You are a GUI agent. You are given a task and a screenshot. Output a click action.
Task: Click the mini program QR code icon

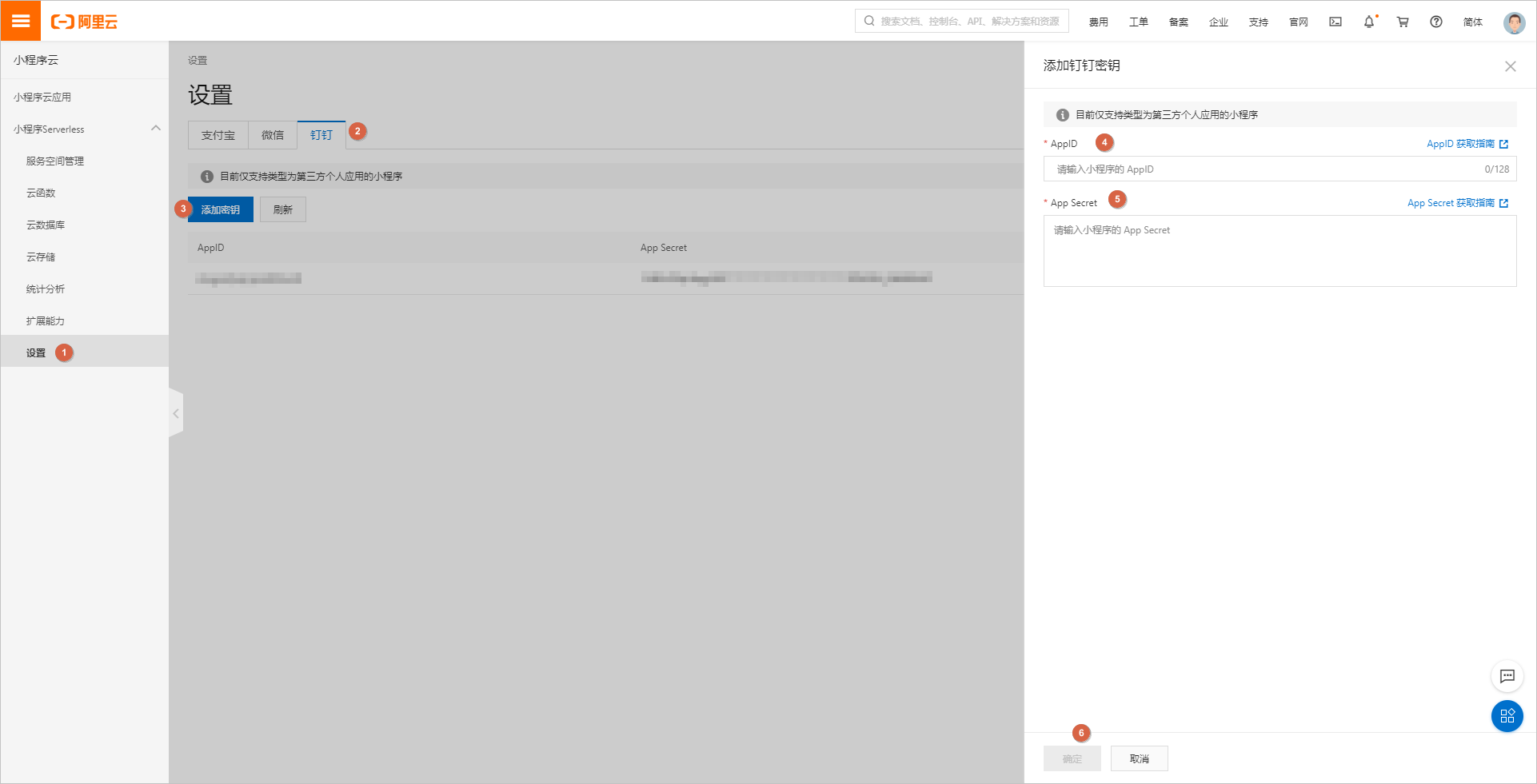point(1507,716)
